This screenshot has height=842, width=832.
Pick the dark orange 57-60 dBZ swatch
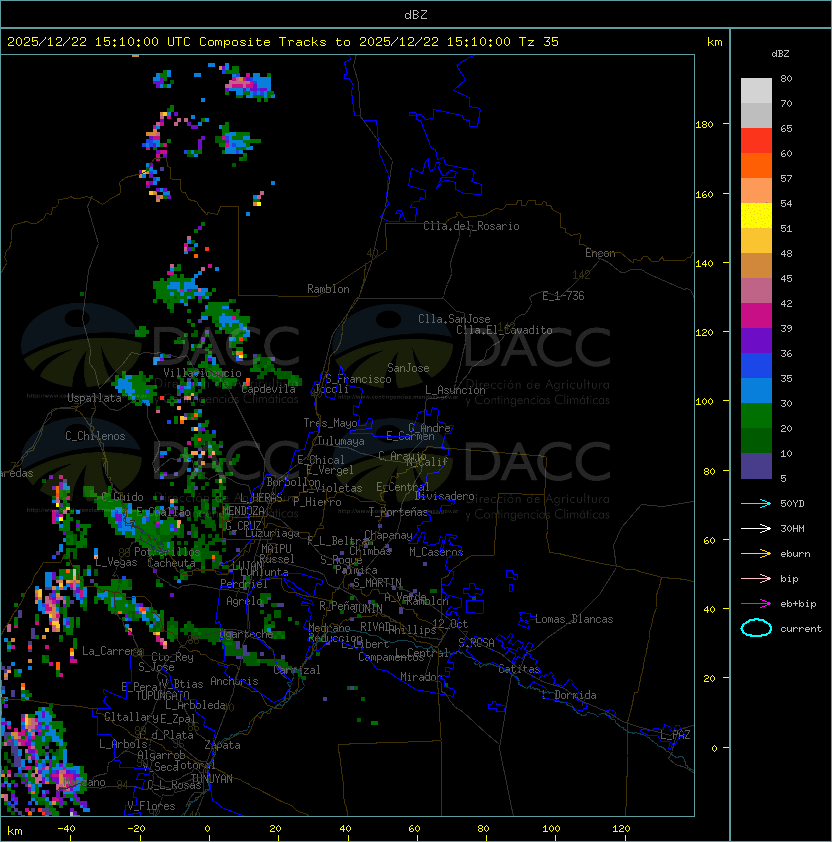[756, 165]
